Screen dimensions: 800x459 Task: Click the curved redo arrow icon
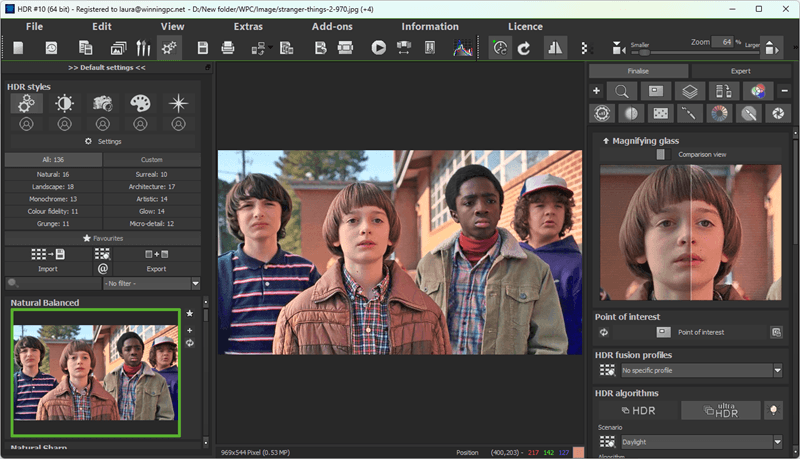(524, 48)
